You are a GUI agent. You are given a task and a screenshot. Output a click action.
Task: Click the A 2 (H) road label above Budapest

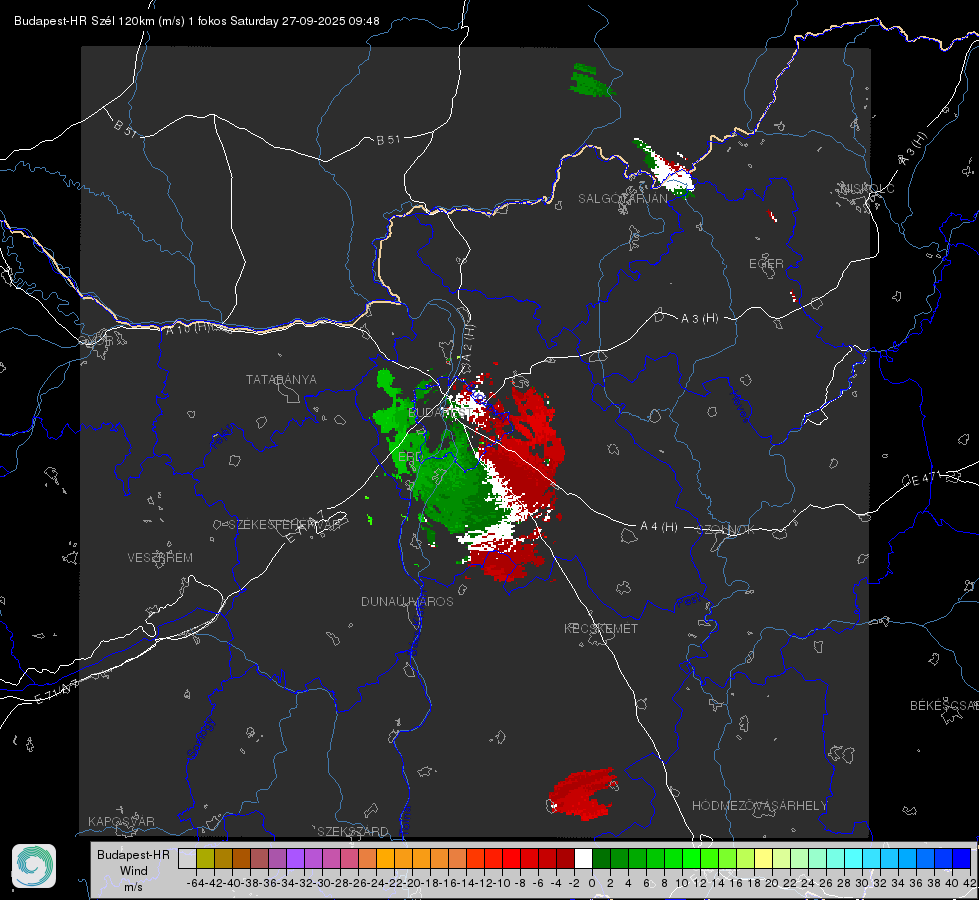click(x=468, y=342)
